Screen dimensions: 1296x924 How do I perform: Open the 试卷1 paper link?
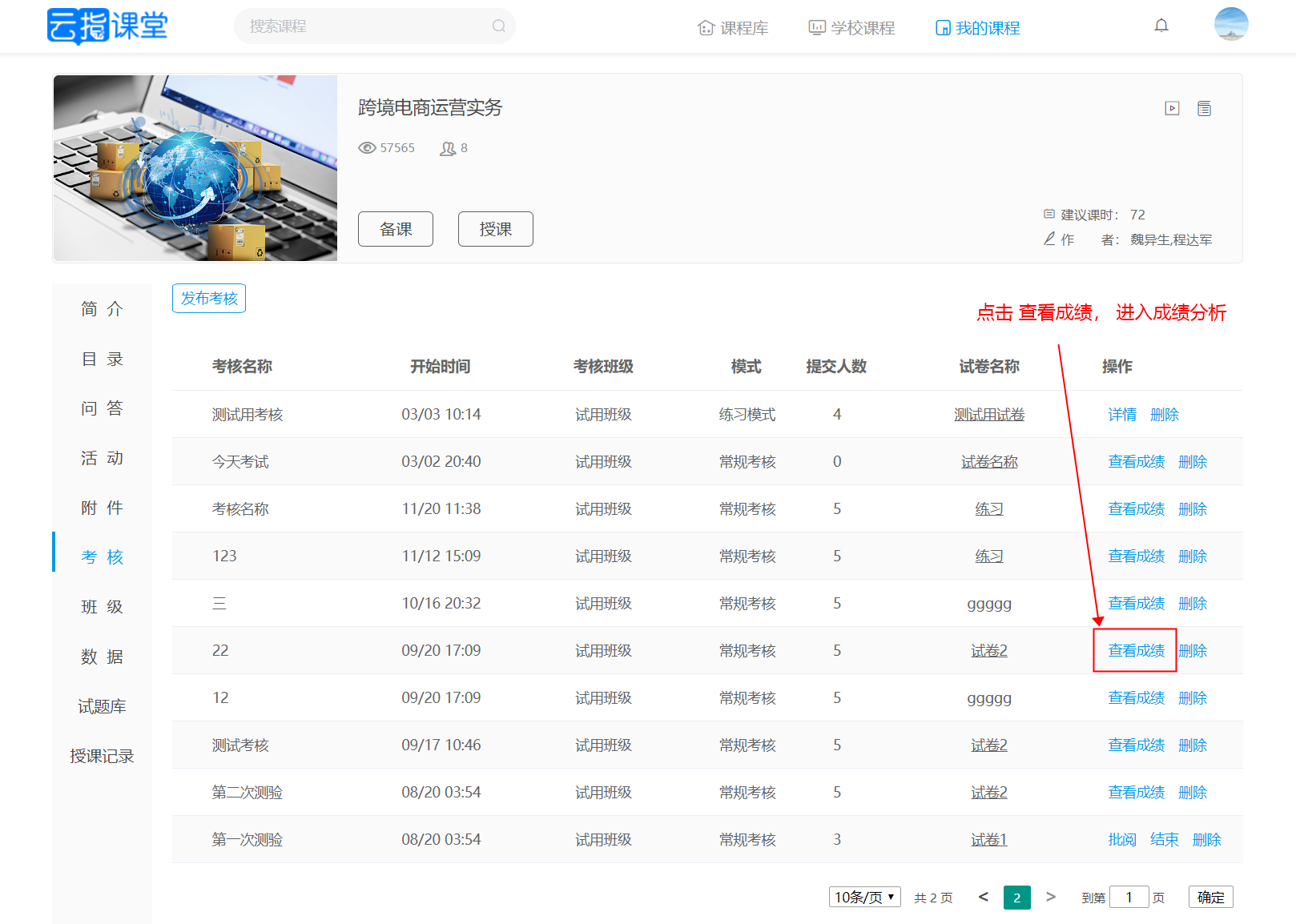tap(989, 840)
